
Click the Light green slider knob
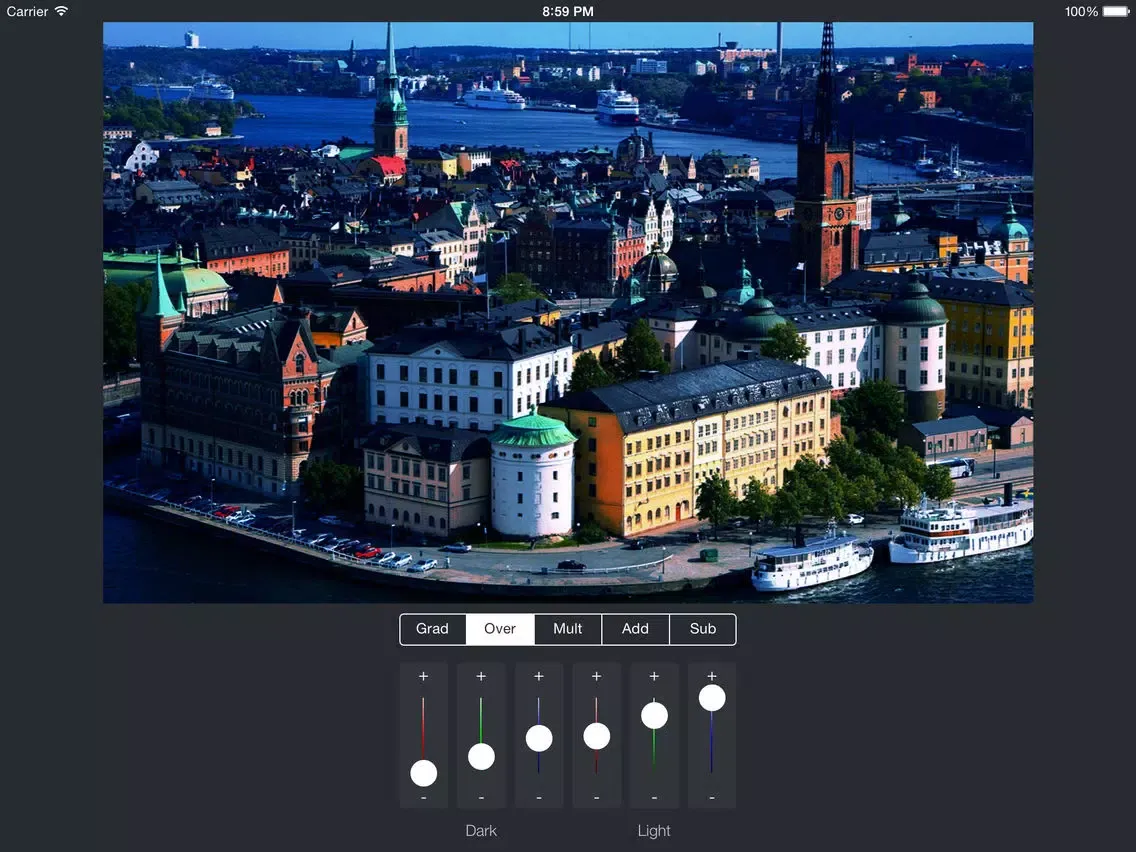coord(654,716)
